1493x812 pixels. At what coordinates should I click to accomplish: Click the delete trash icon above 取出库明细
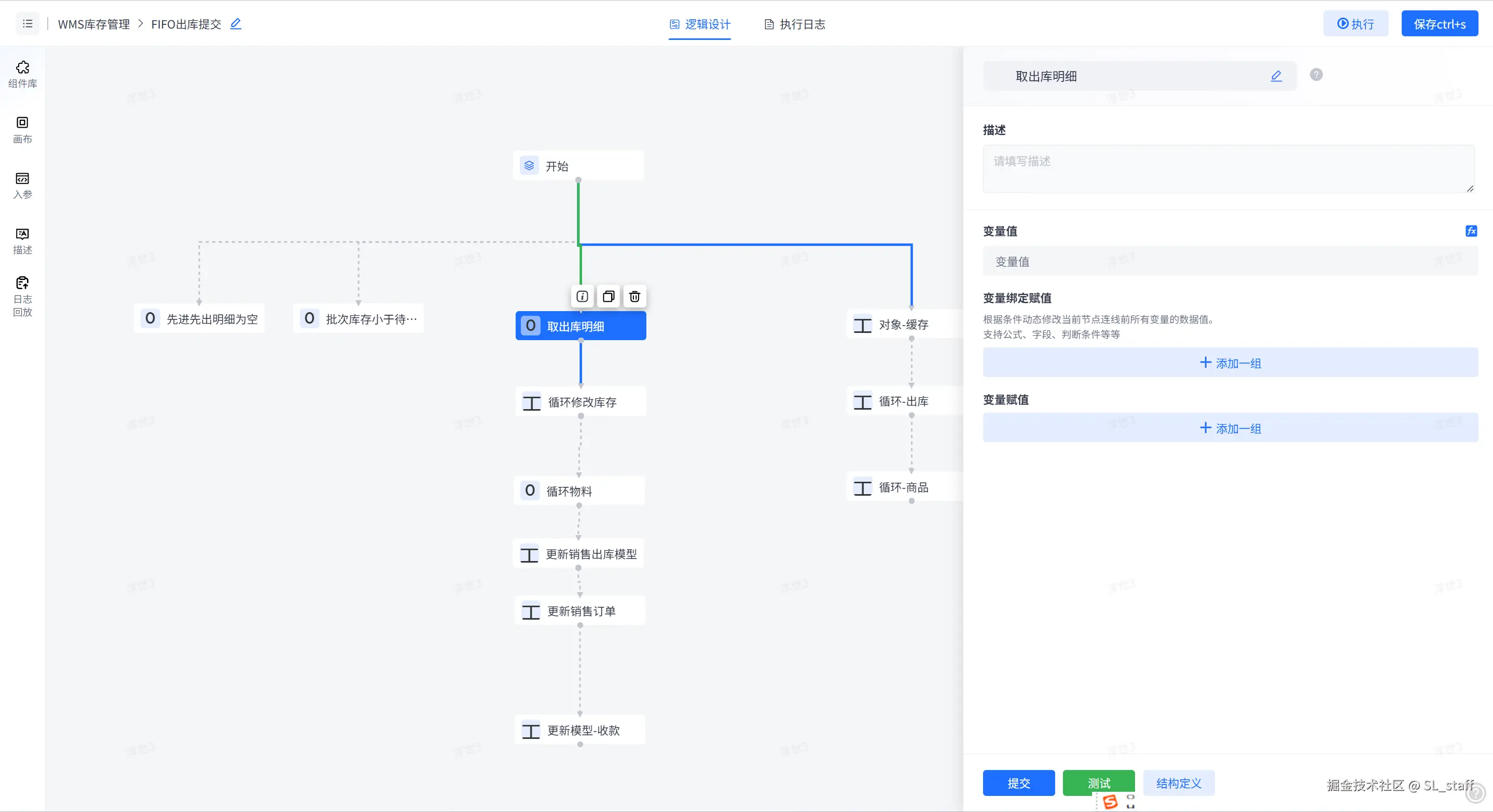(634, 297)
